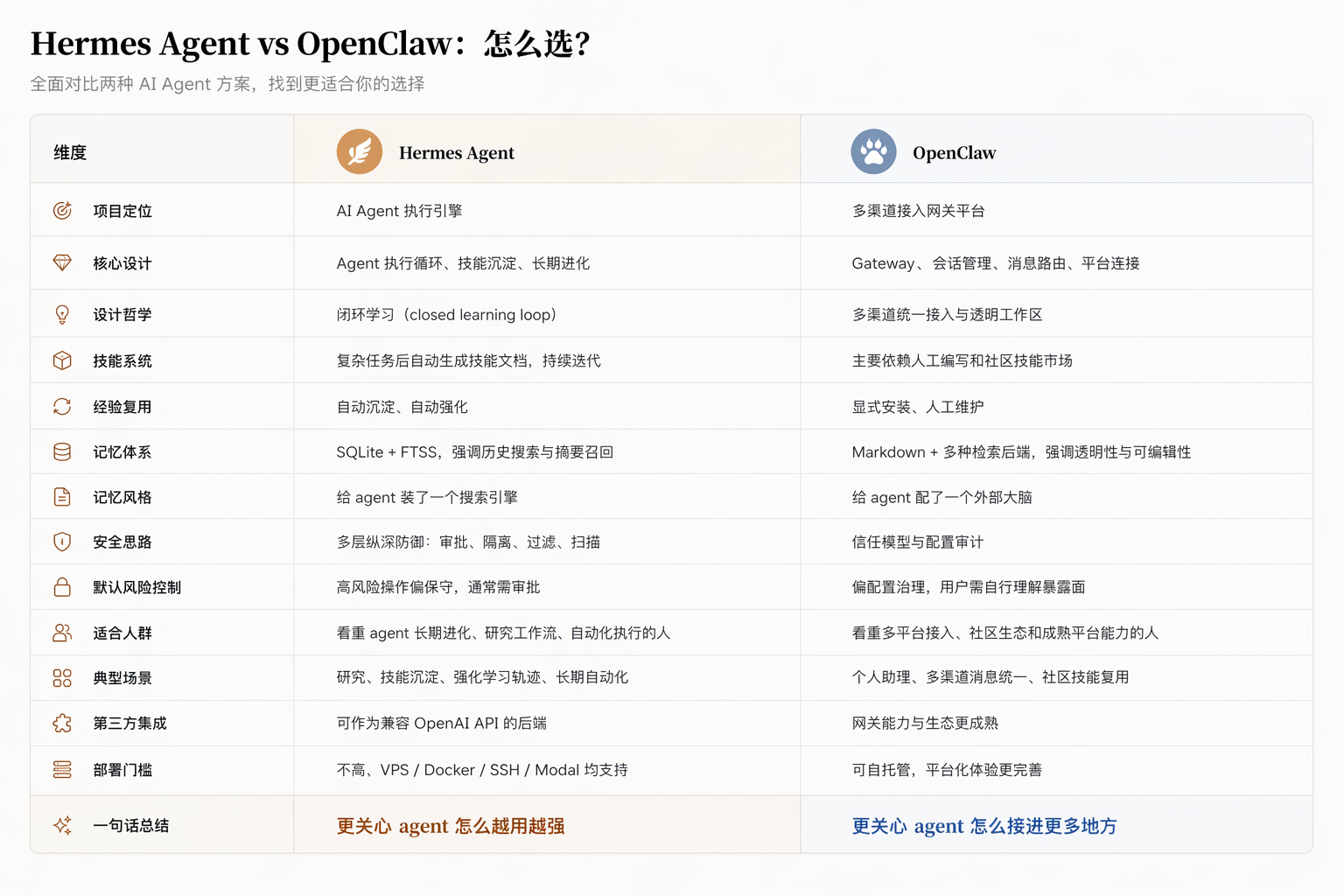The image size is (1344, 896).
Task: Click the server stack icon beside 部署门槛
Action: click(62, 770)
